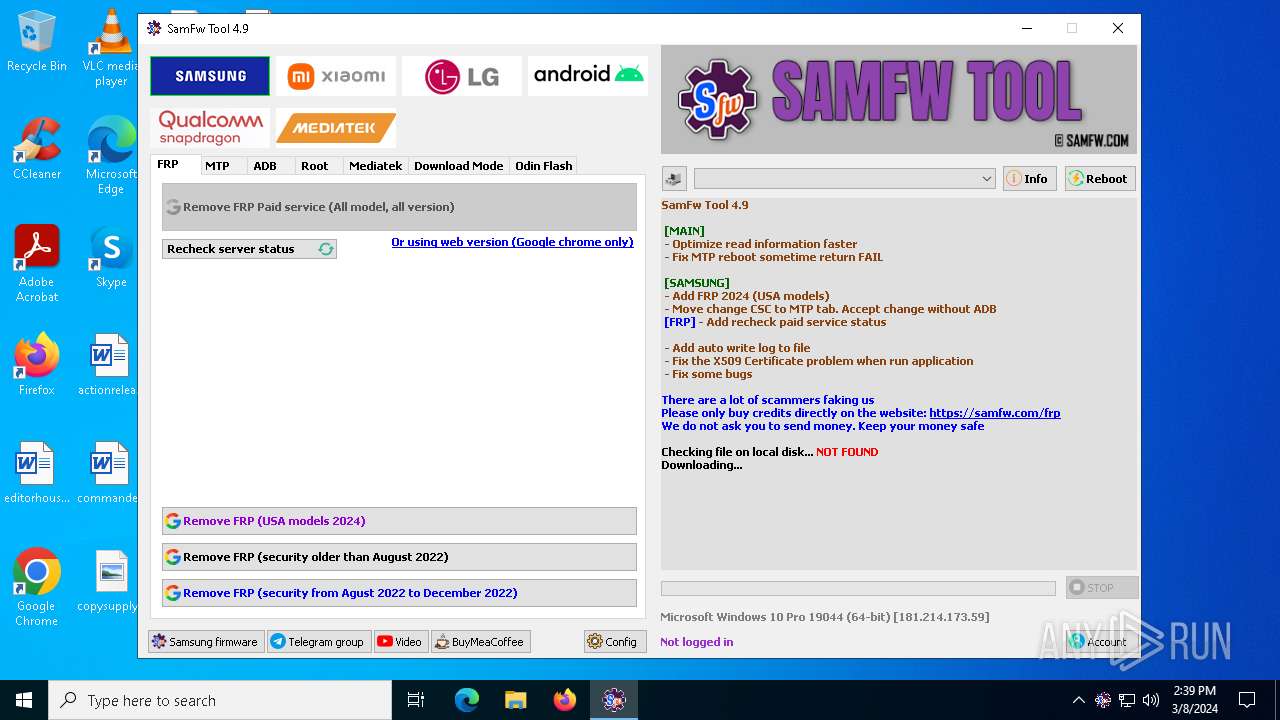Open commande Word document on desktop

click(x=109, y=473)
